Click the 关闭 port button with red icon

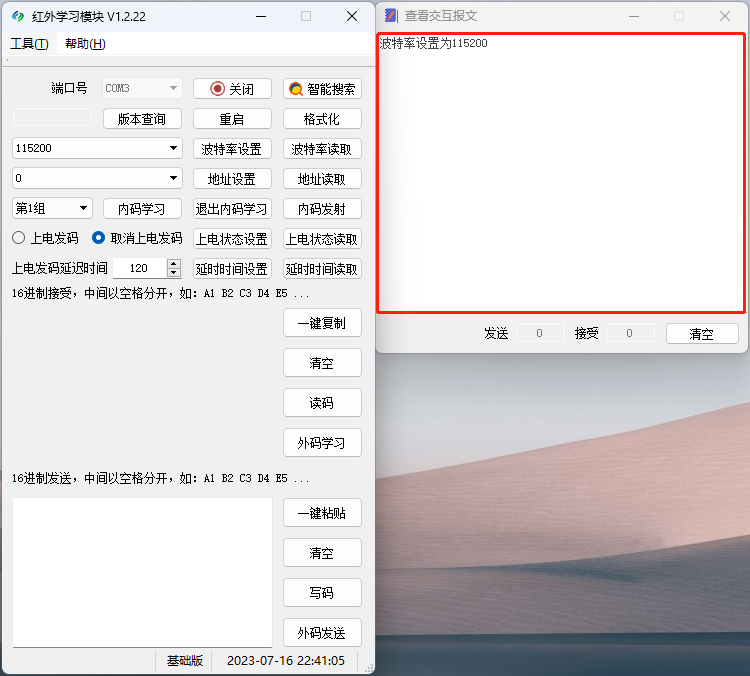click(x=232, y=89)
